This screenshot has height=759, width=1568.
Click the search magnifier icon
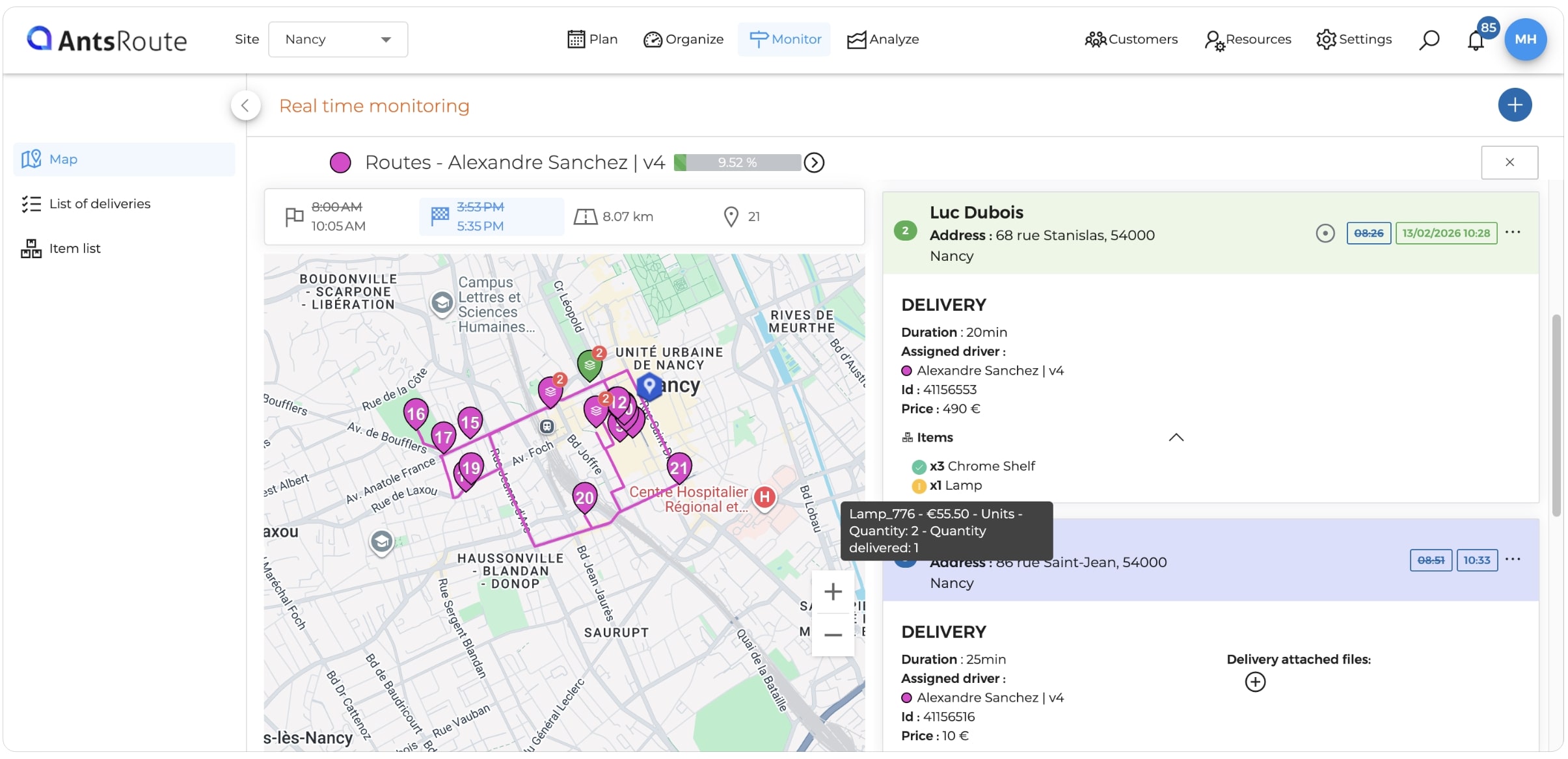pyautogui.click(x=1429, y=40)
